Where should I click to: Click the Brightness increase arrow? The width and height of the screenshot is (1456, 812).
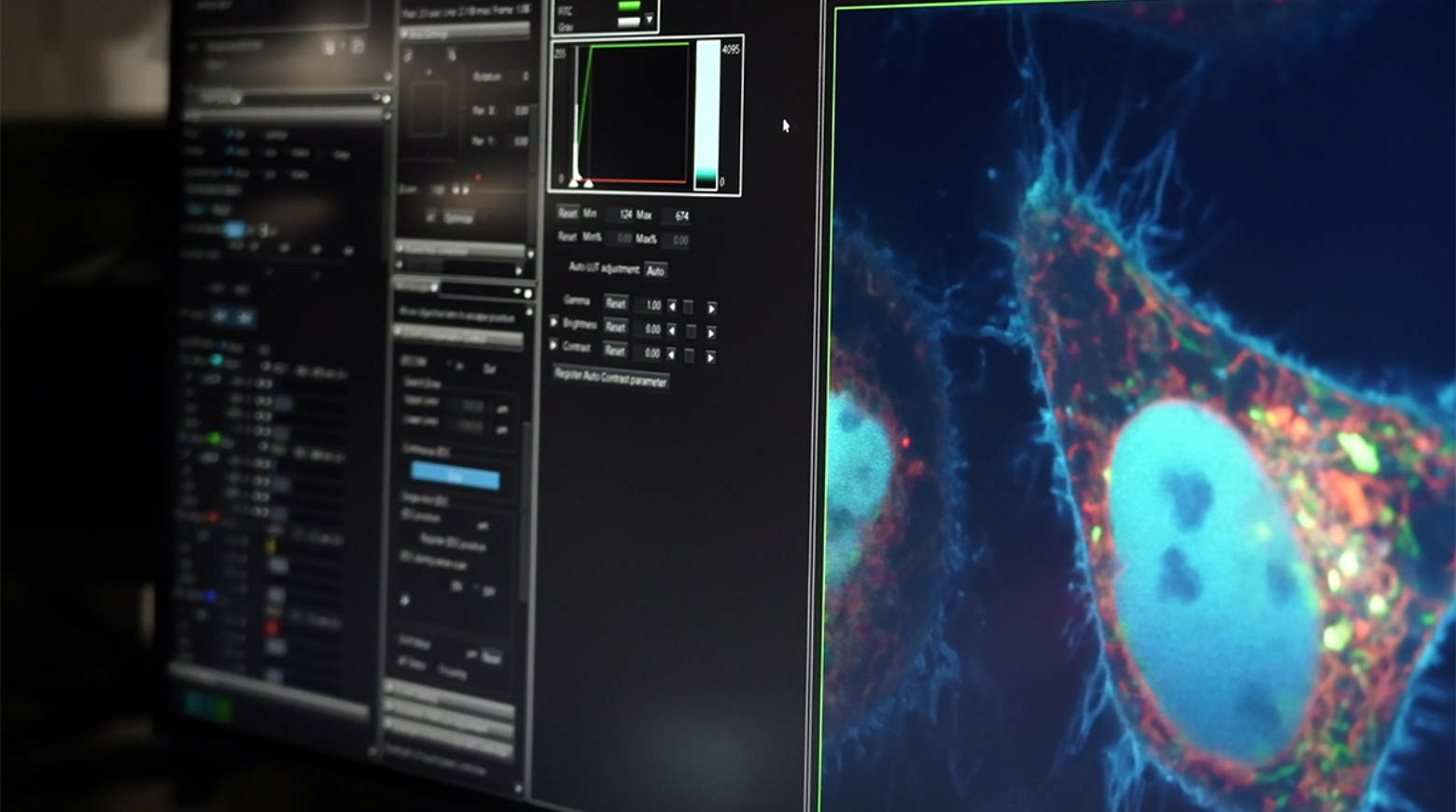coord(711,332)
